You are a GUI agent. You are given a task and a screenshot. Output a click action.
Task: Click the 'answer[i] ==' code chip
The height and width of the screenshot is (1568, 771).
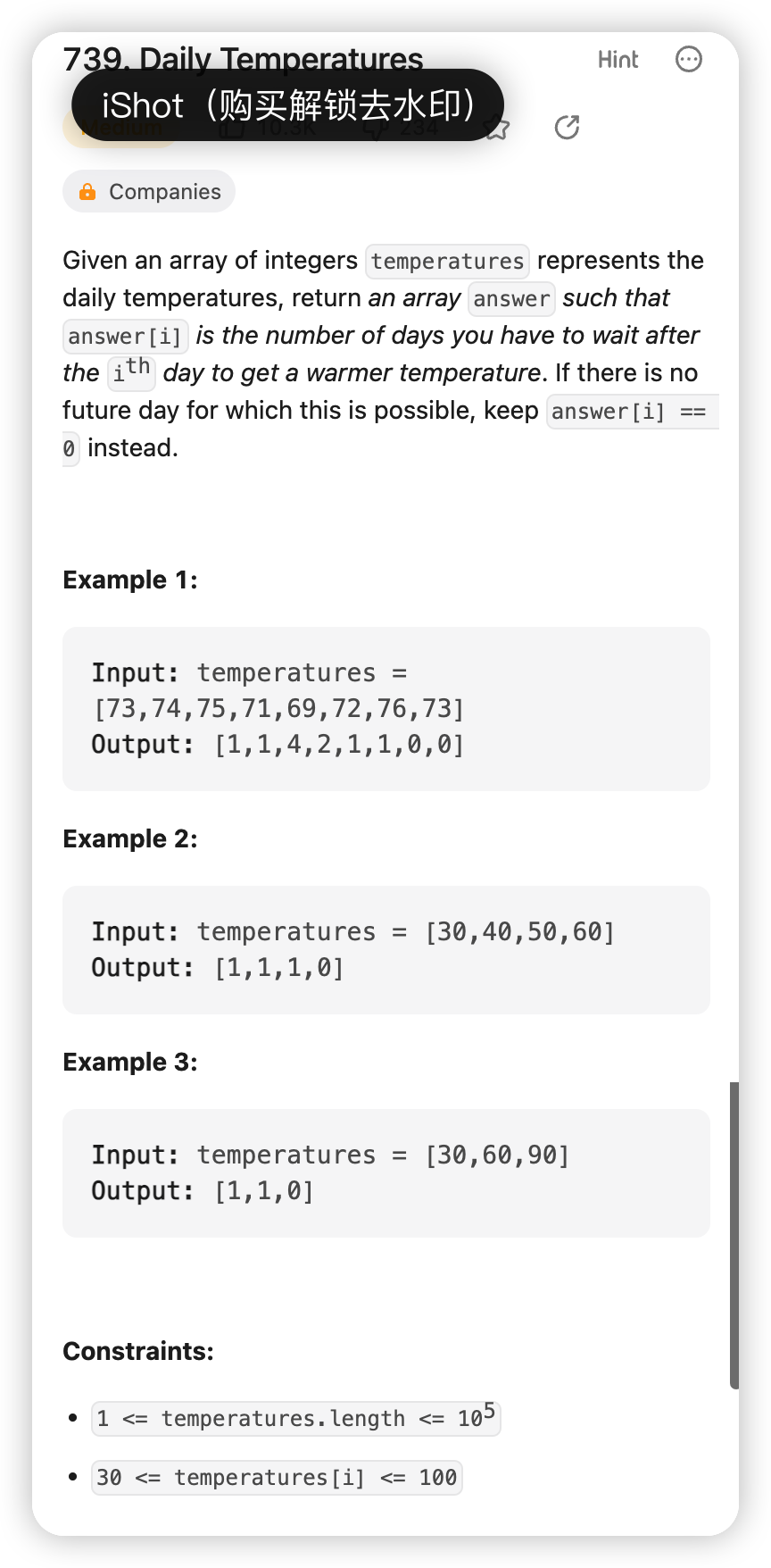(x=631, y=412)
